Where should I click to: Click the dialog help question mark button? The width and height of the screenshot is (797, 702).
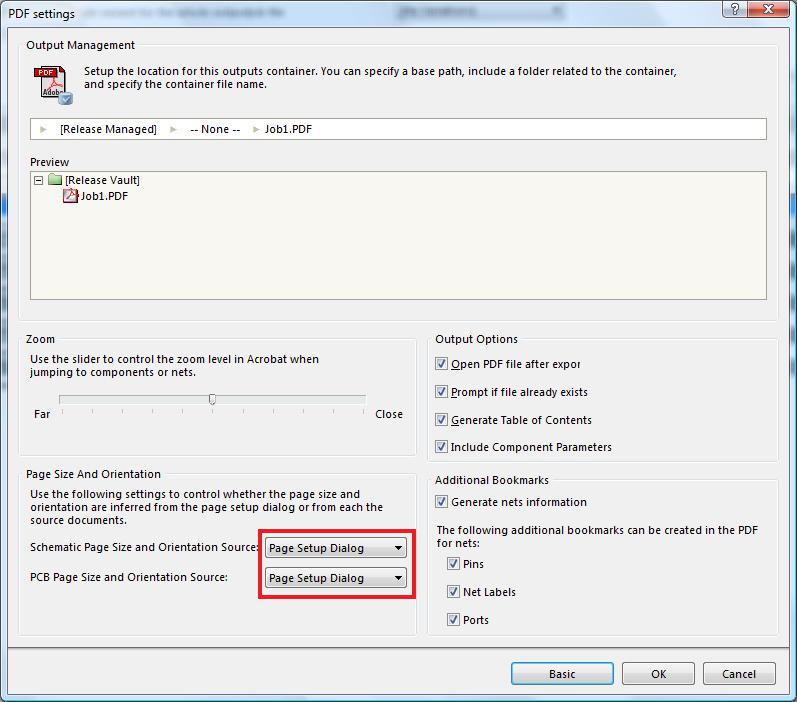735,9
